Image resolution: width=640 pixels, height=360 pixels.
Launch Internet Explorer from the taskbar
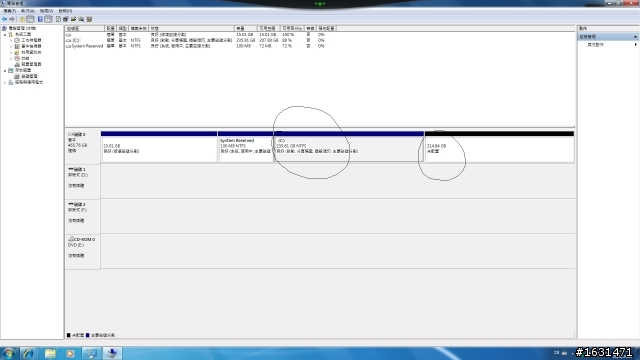click(28, 353)
